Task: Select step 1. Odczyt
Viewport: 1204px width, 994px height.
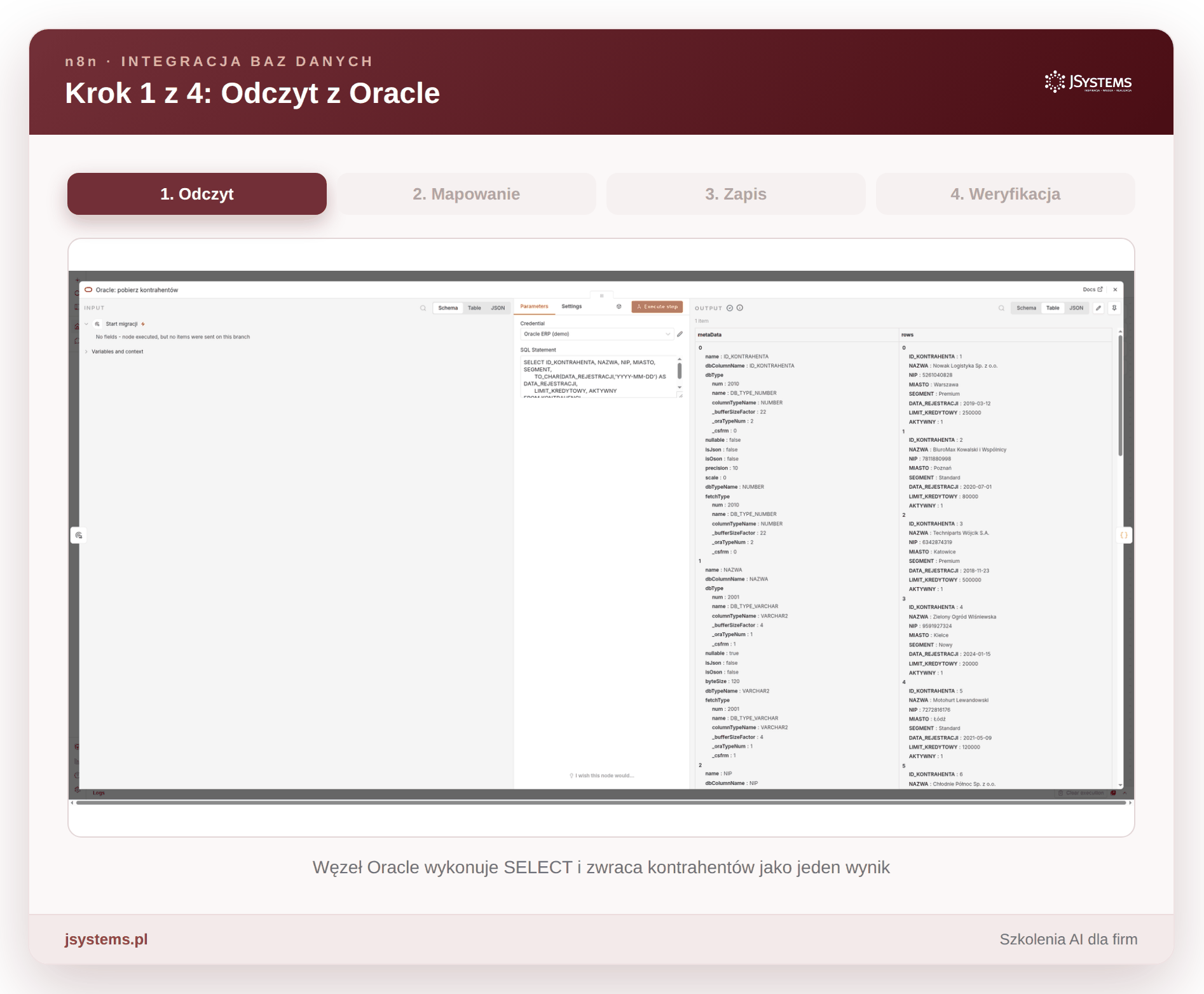Action: point(197,194)
